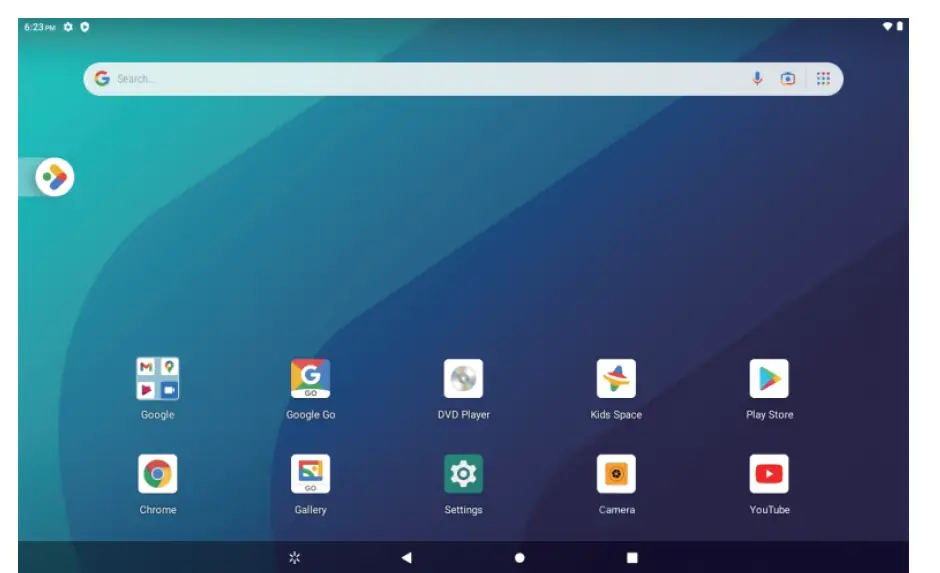Screen dimensions: 940x573
Task: Tap the recent apps square button
Action: click(x=632, y=558)
